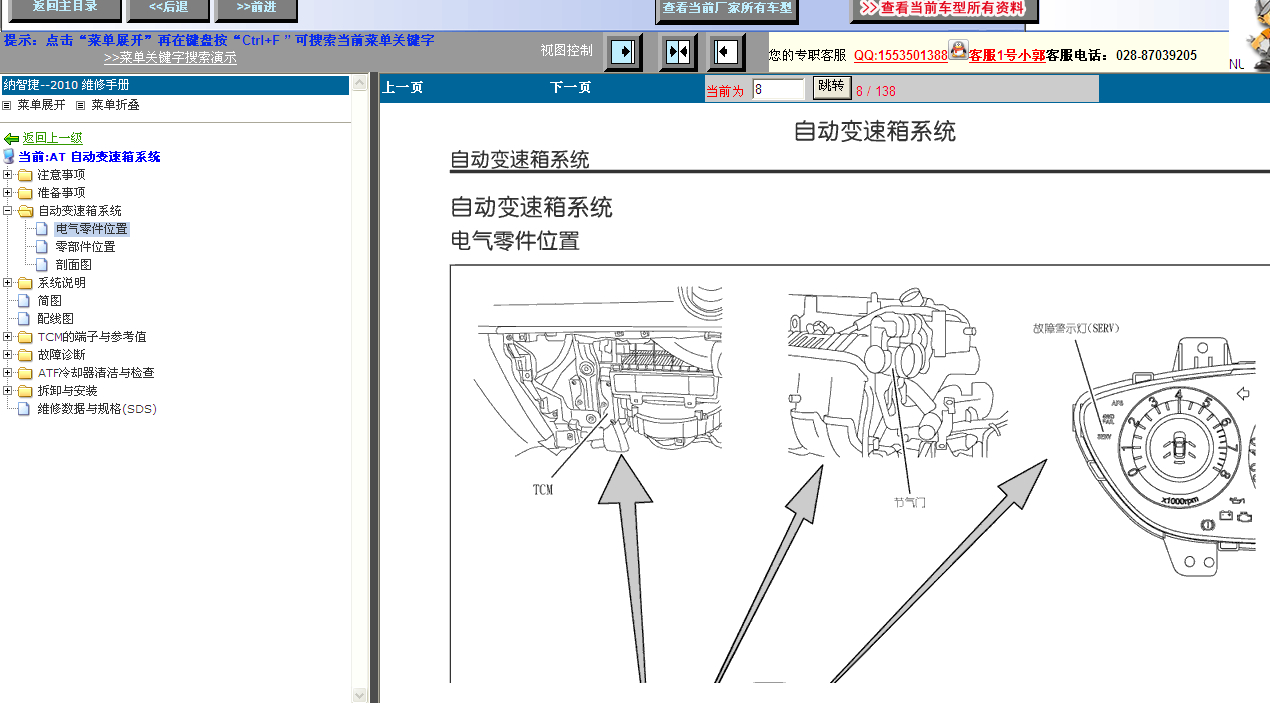Viewport: 1270px width, 703px height.
Task: Expand the 注意事项 tree node
Action: coord(8,175)
